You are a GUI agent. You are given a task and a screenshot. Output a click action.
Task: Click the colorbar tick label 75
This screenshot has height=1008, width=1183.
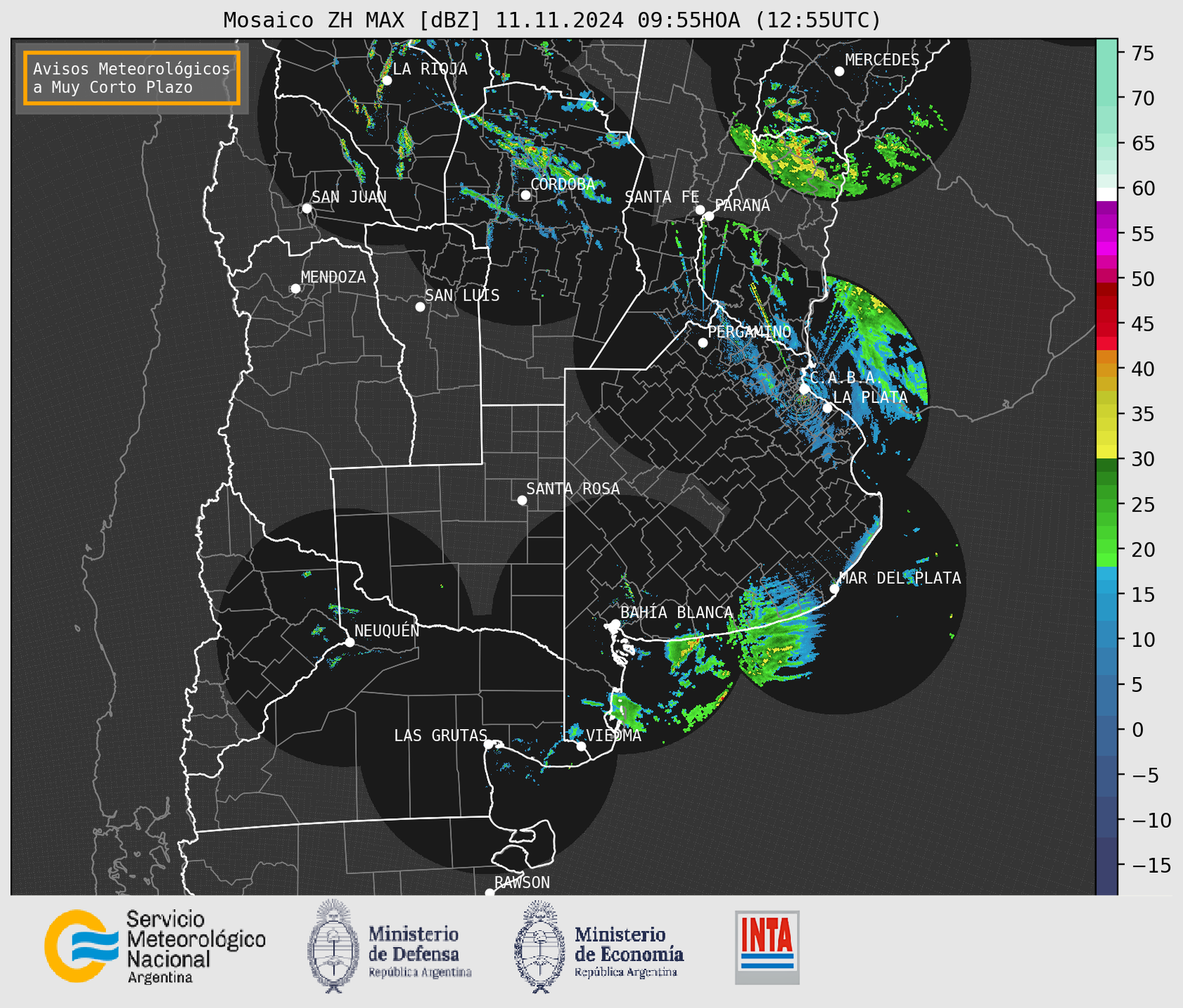tap(1144, 53)
